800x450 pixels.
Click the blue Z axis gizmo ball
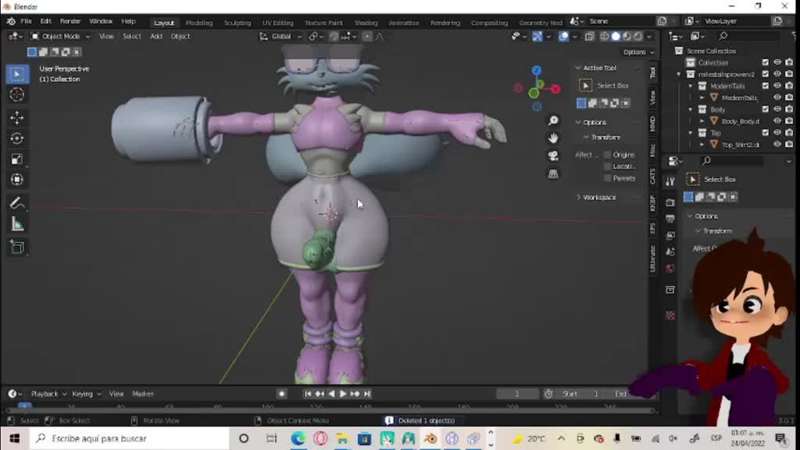[x=536, y=70]
